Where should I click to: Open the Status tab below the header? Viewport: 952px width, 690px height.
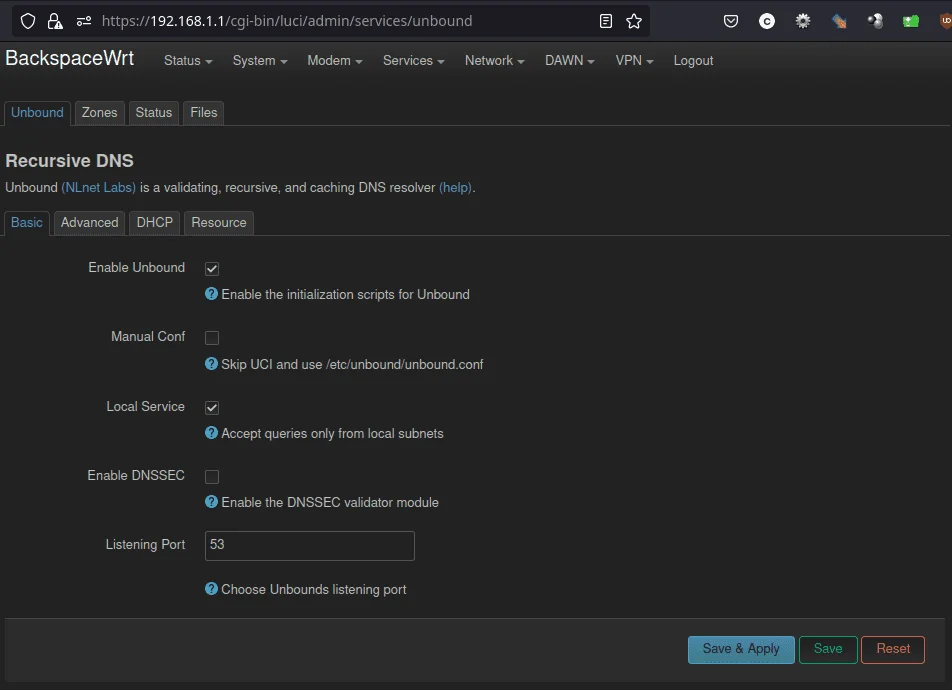(154, 113)
